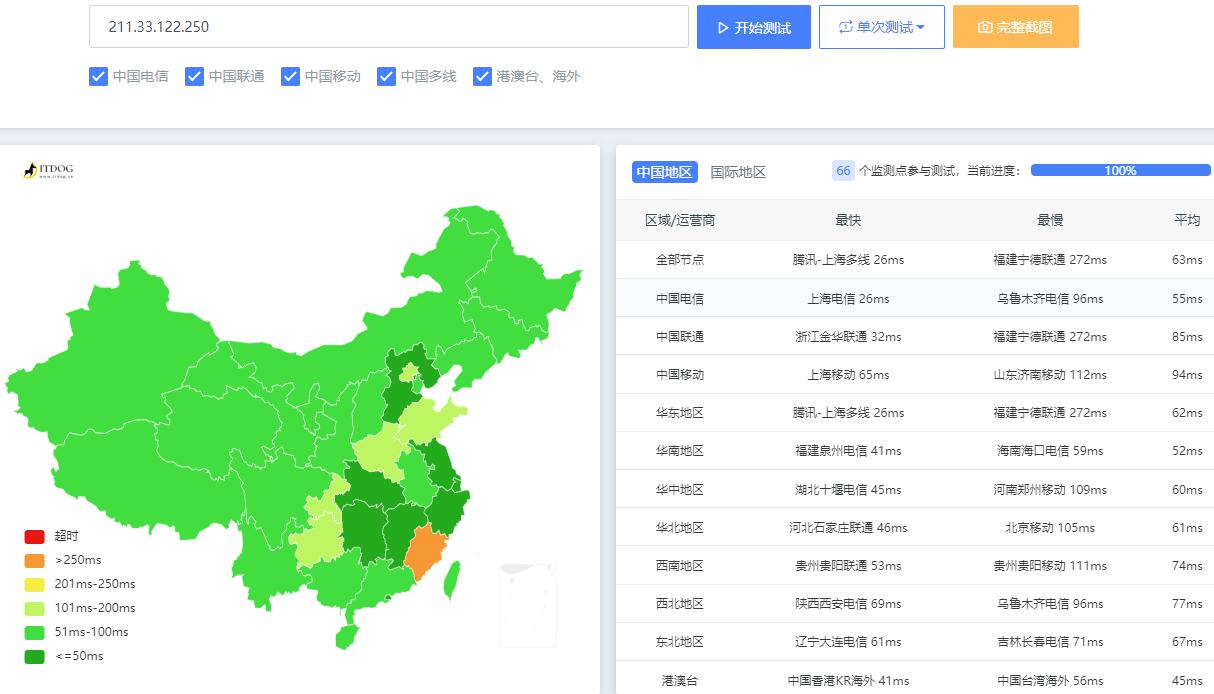This screenshot has width=1214, height=694.
Task: Click 浙江金华联通 32ms cell
Action: pyautogui.click(x=848, y=336)
